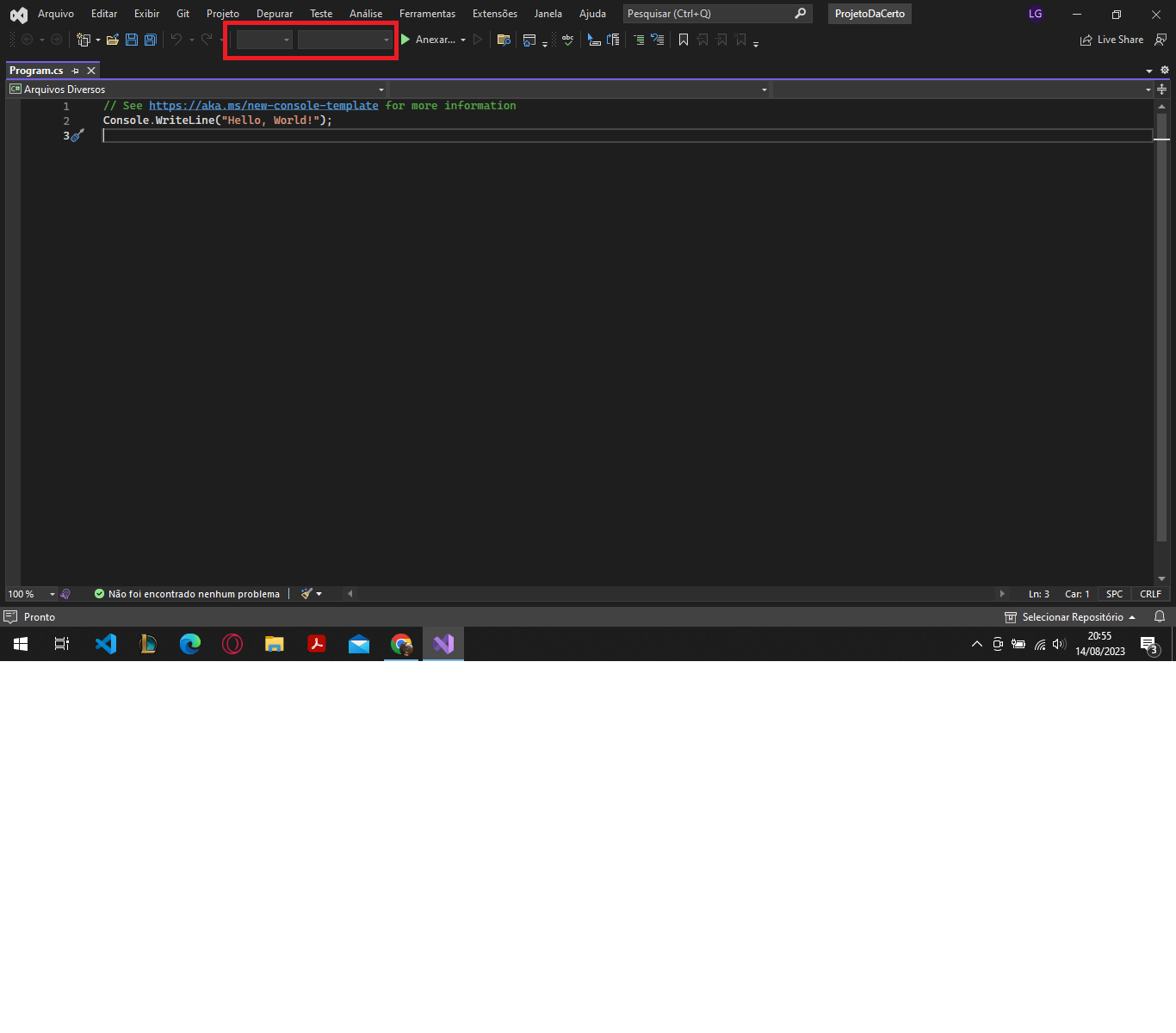Open the Ferramentas menu

427,14
